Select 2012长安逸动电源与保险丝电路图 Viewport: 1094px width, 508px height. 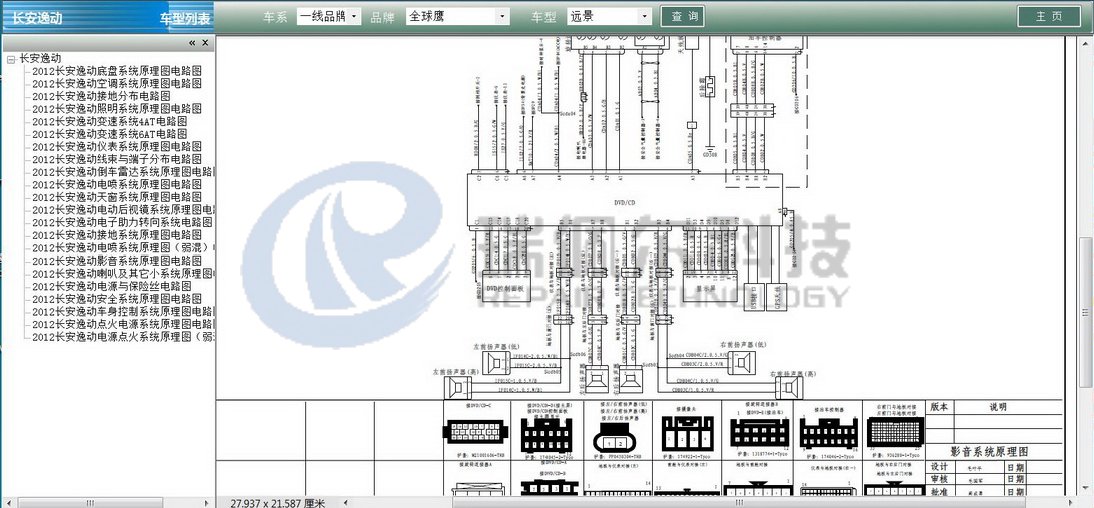pyautogui.click(x=112, y=286)
